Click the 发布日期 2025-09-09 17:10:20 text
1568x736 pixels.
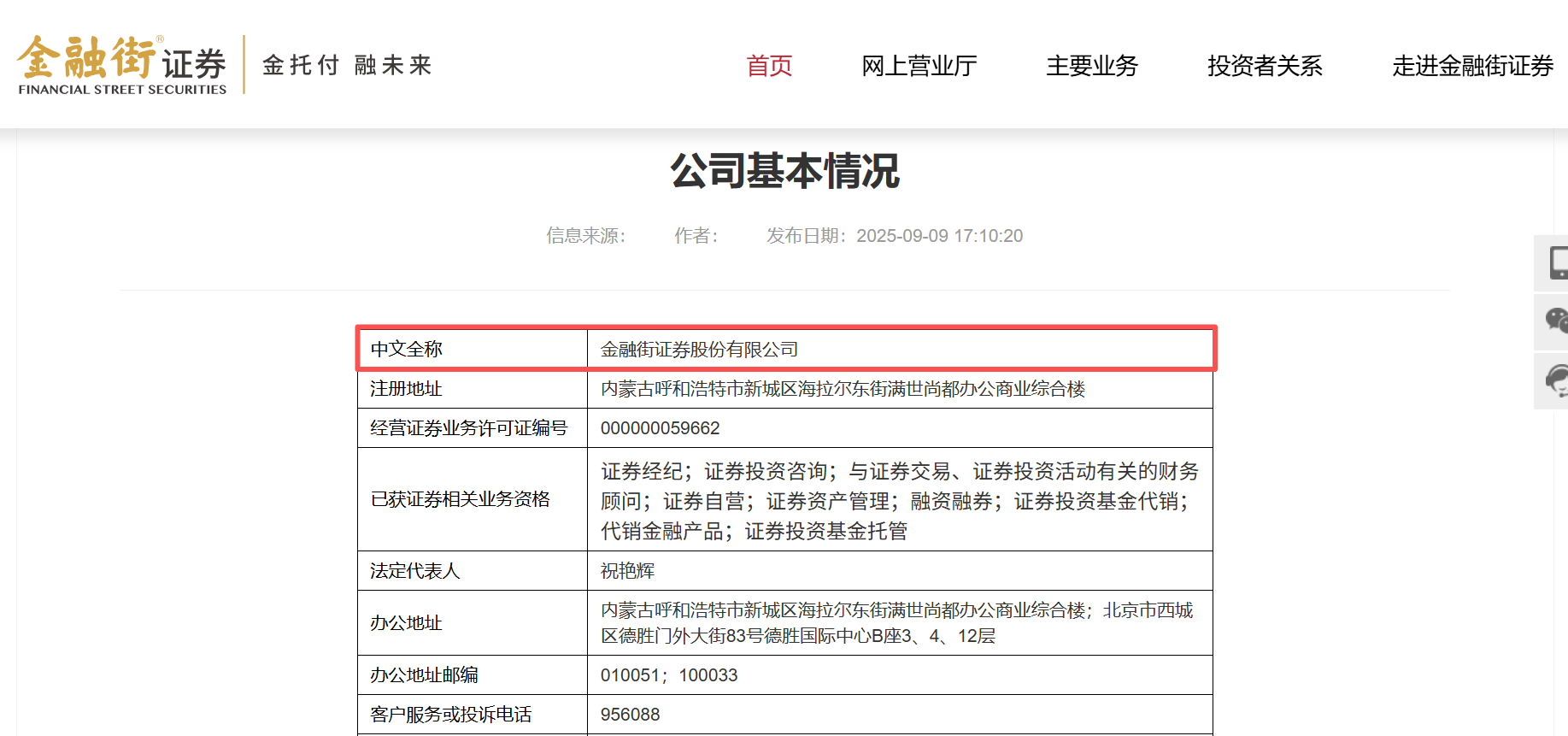tap(895, 236)
